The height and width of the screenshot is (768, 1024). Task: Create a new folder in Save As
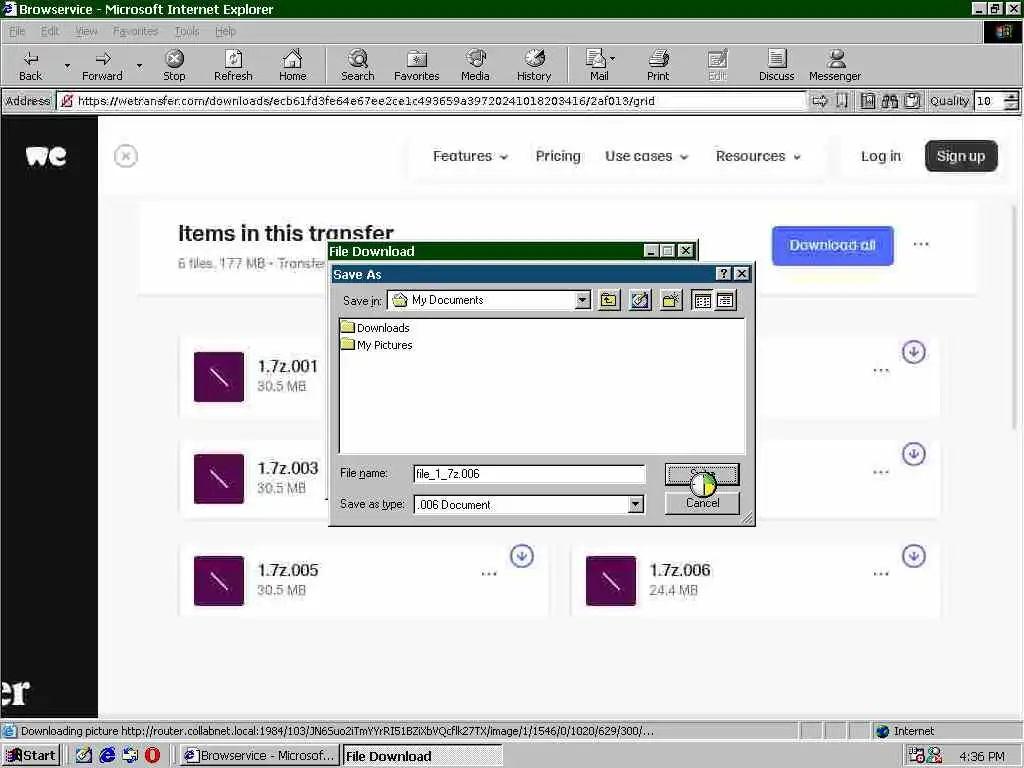[x=671, y=300]
